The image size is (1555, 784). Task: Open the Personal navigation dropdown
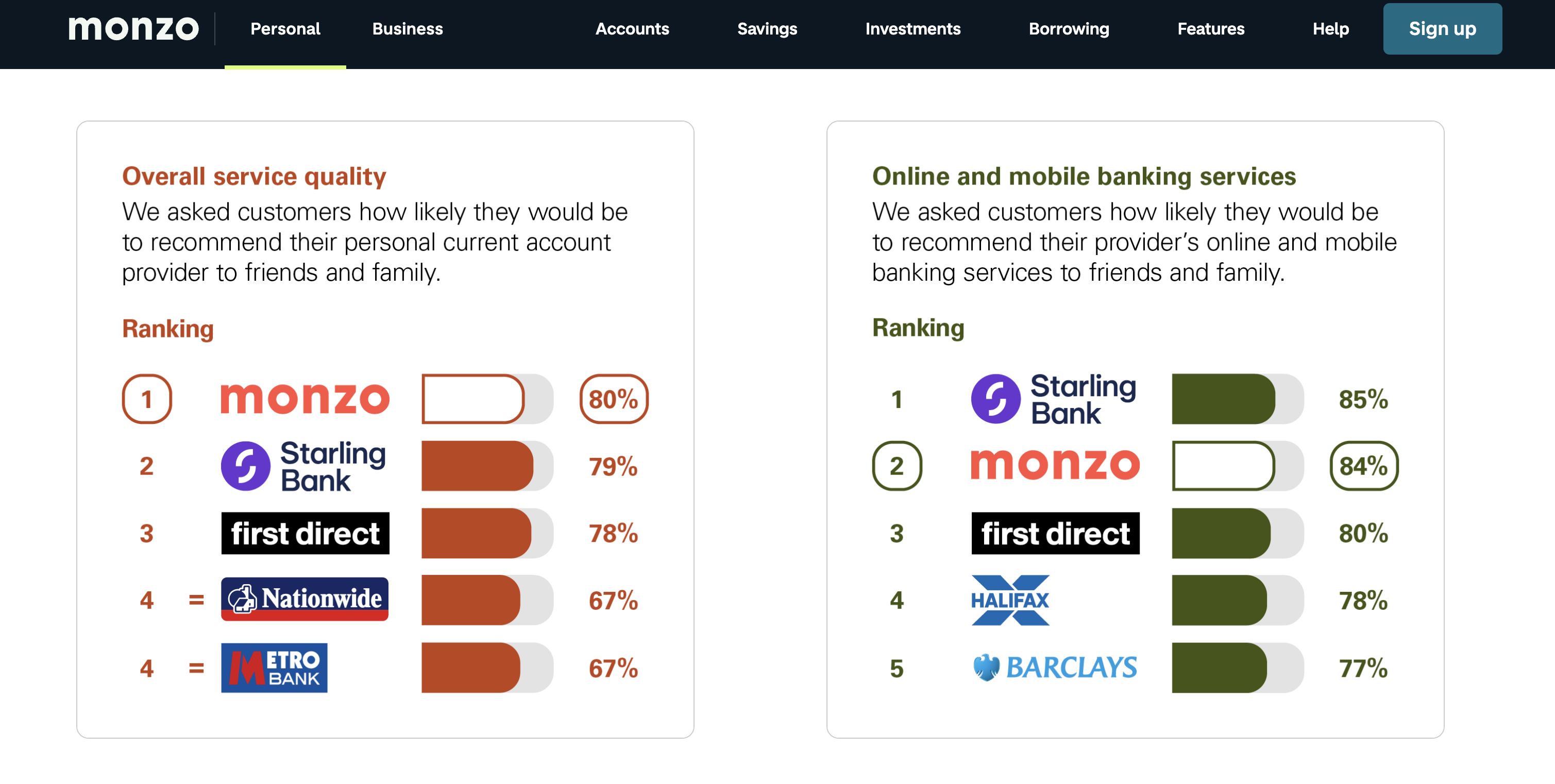click(x=286, y=28)
